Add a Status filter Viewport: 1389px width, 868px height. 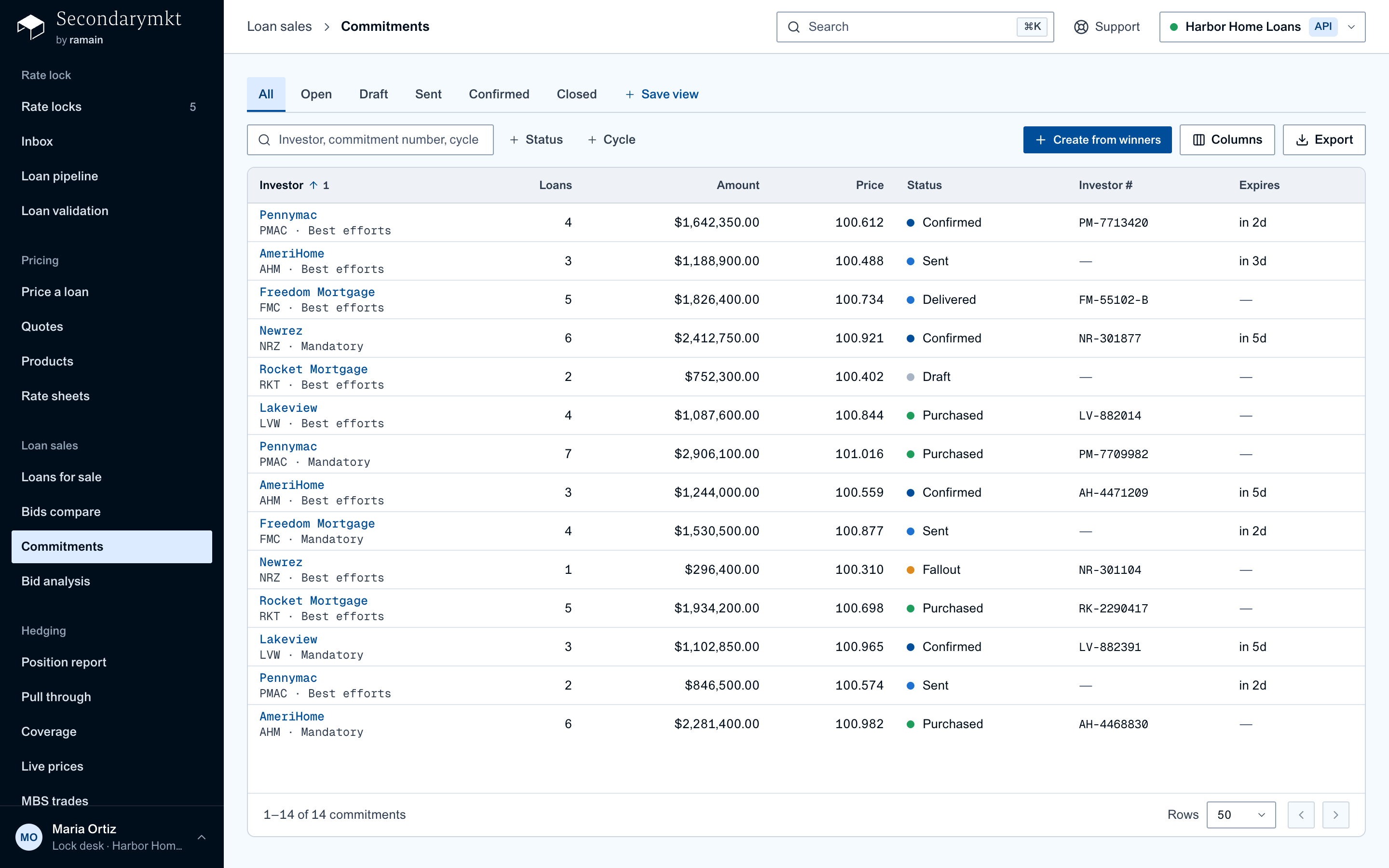(536, 139)
